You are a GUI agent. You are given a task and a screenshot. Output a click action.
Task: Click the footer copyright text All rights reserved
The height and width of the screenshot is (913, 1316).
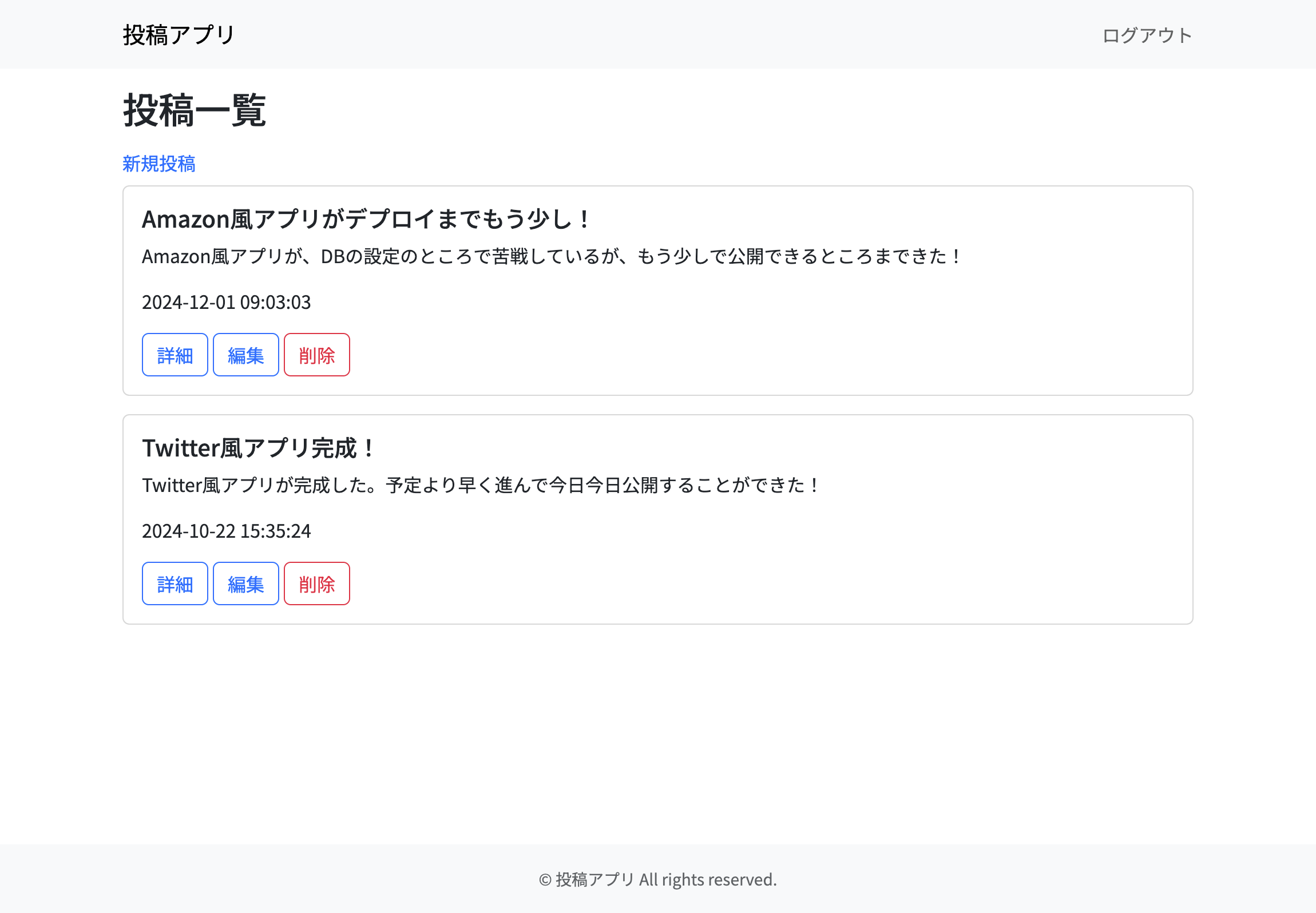(x=658, y=879)
